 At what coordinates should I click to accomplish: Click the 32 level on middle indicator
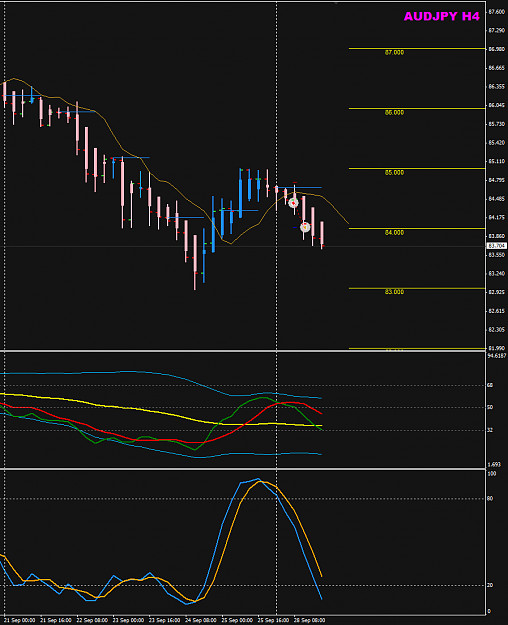click(x=490, y=430)
